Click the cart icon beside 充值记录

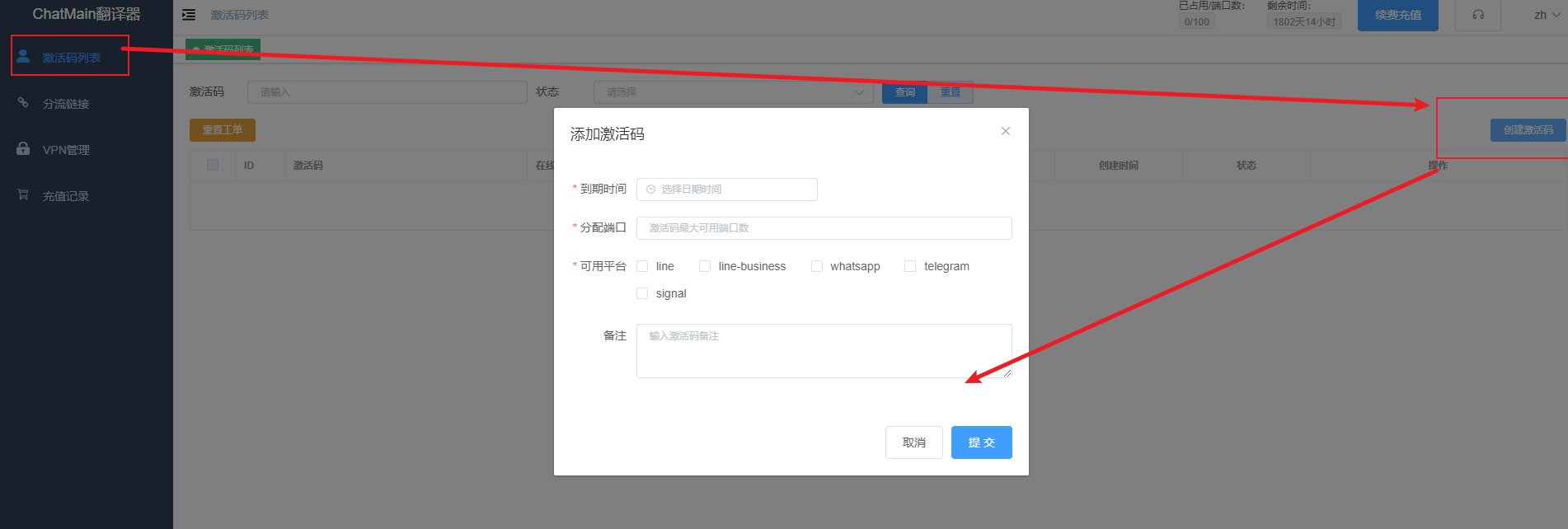pyautogui.click(x=23, y=195)
